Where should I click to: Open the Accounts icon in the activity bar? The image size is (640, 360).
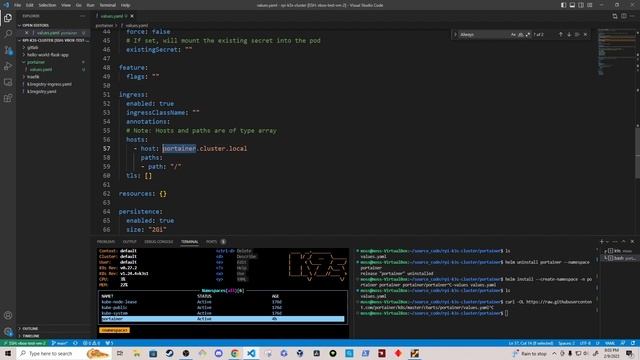pyautogui.click(x=8, y=315)
